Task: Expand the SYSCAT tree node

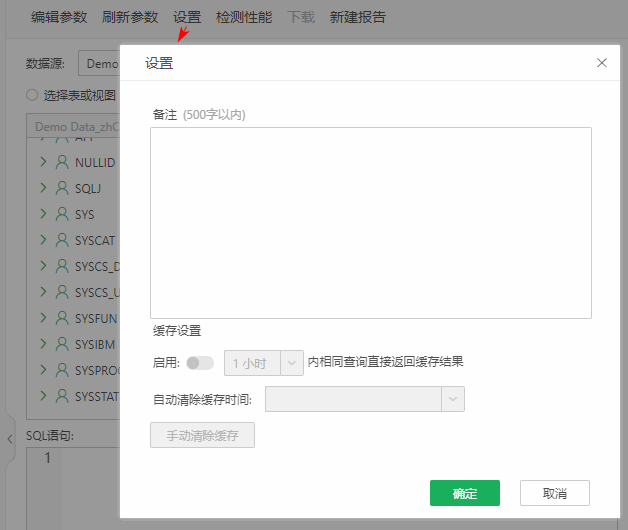Action: coord(43,240)
